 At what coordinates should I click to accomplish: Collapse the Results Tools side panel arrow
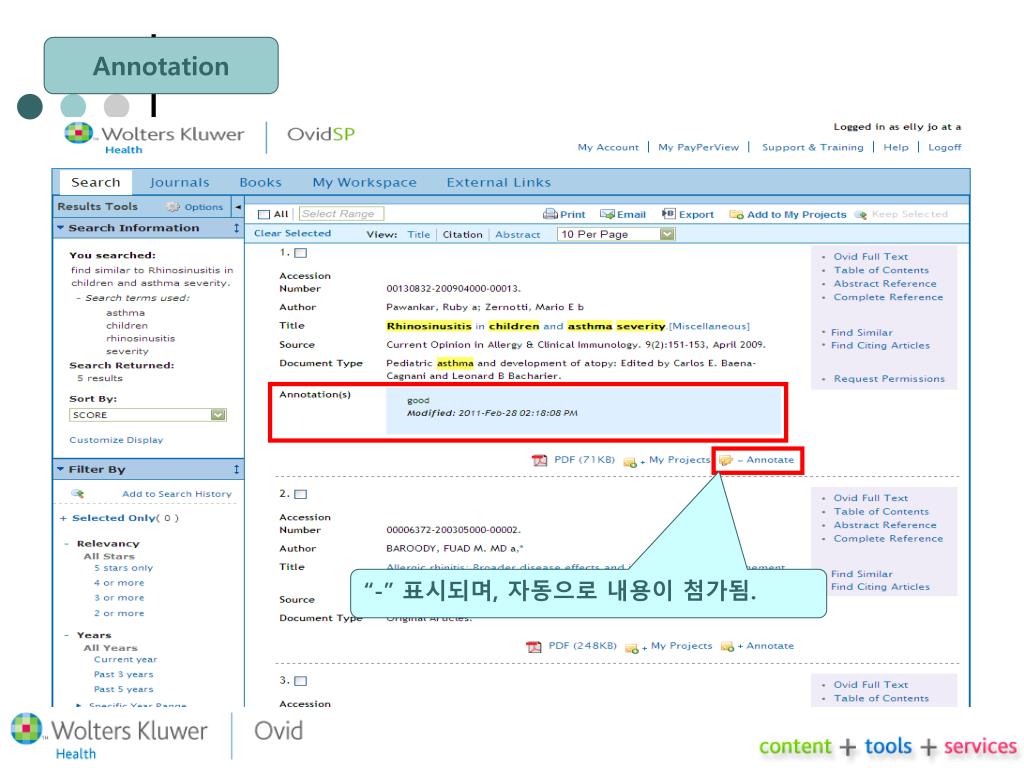(238, 207)
